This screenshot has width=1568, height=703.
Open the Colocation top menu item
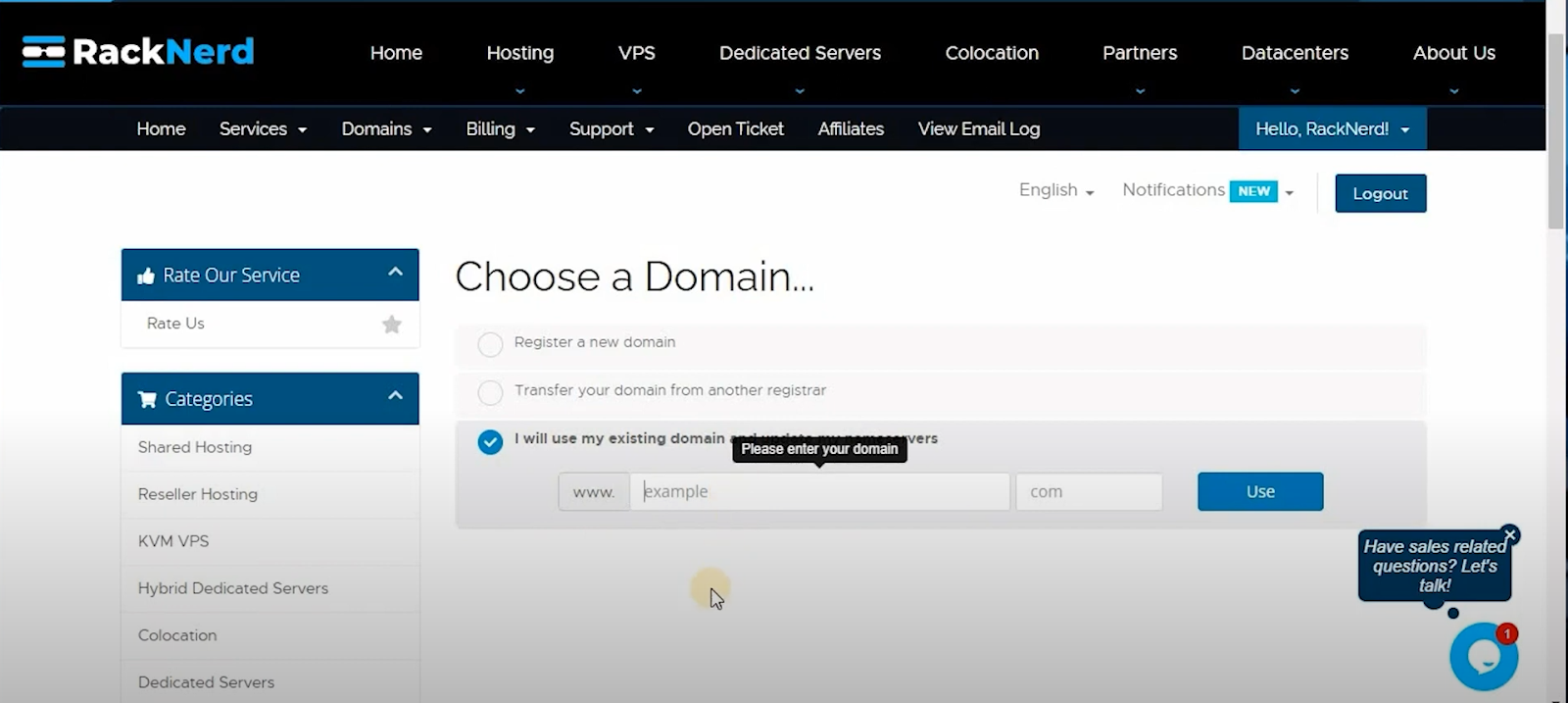tap(992, 53)
